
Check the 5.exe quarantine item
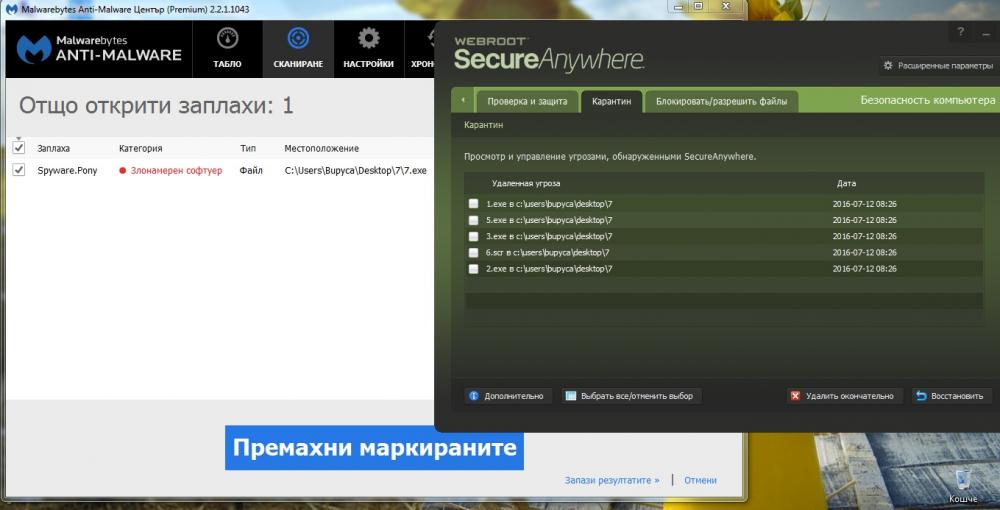click(x=473, y=220)
